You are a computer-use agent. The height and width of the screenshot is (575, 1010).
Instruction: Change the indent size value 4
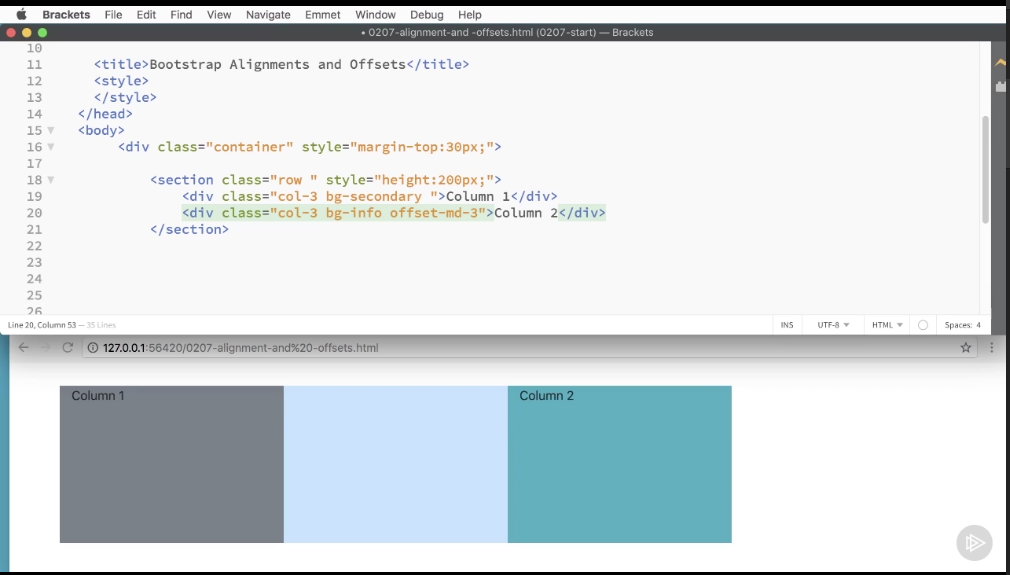978,325
